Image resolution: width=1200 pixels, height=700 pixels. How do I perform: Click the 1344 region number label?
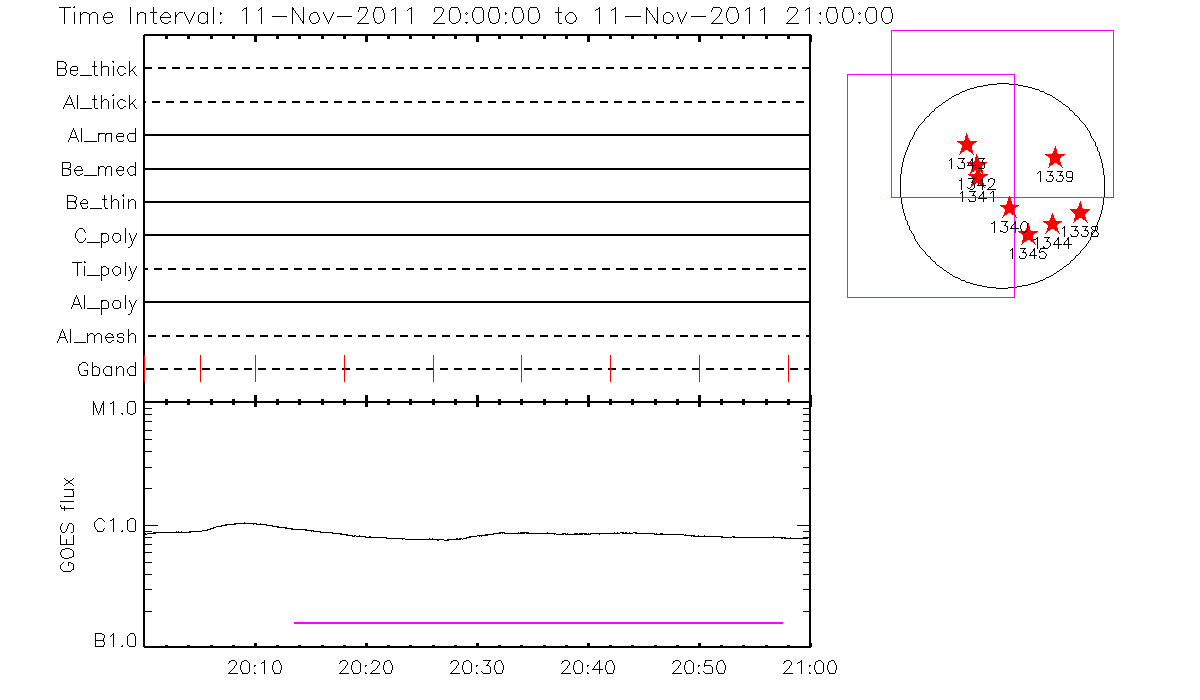(1053, 243)
